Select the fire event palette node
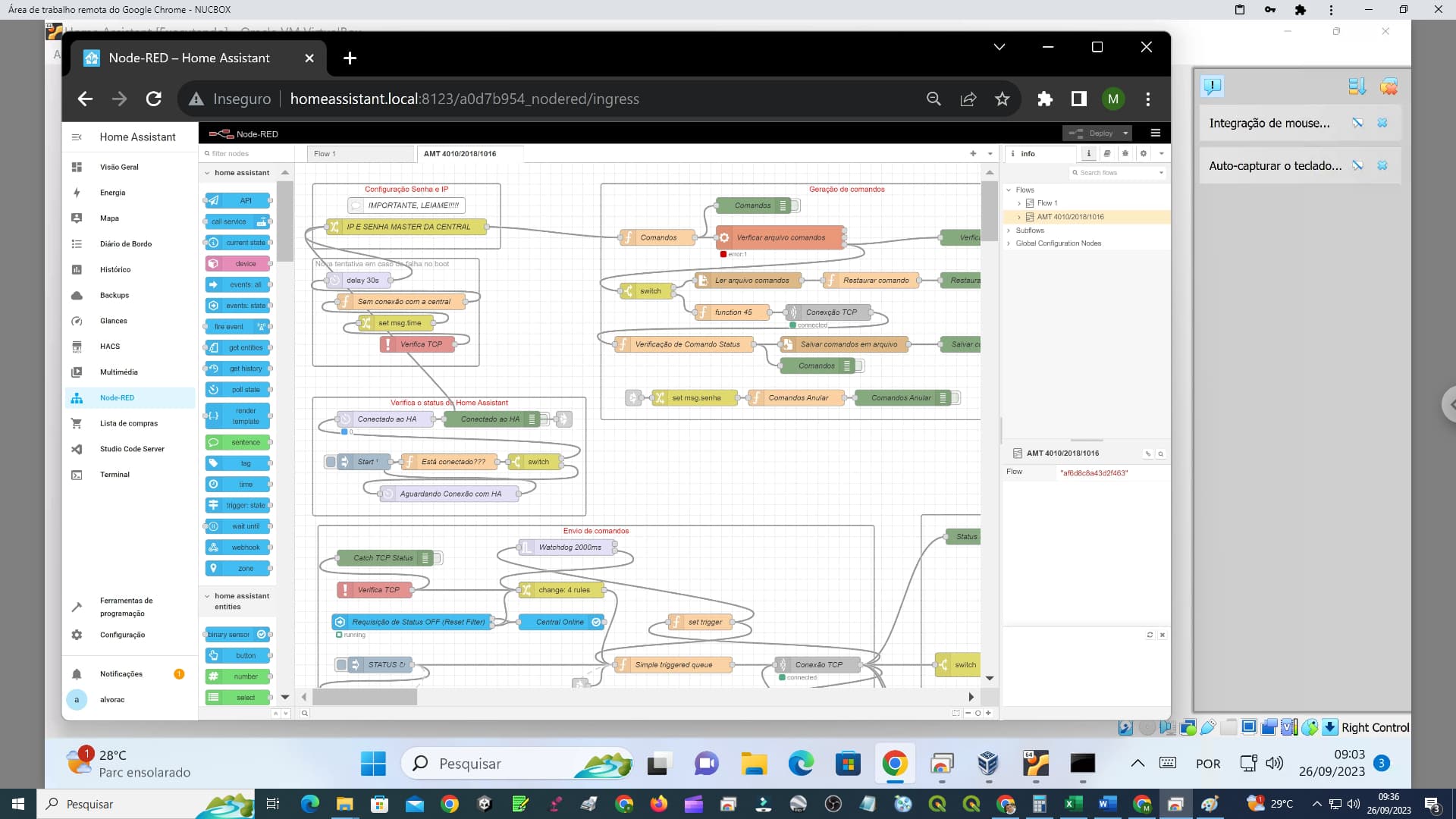This screenshot has width=1456, height=819. pos(238,327)
